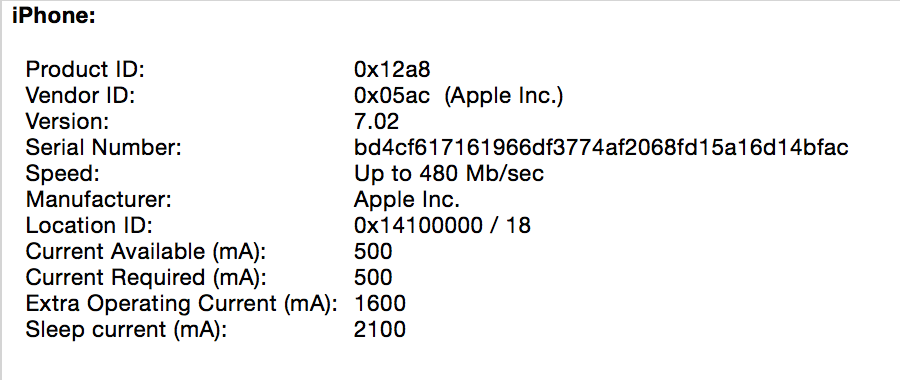Select the long serial number string

pyautogui.click(x=601, y=148)
